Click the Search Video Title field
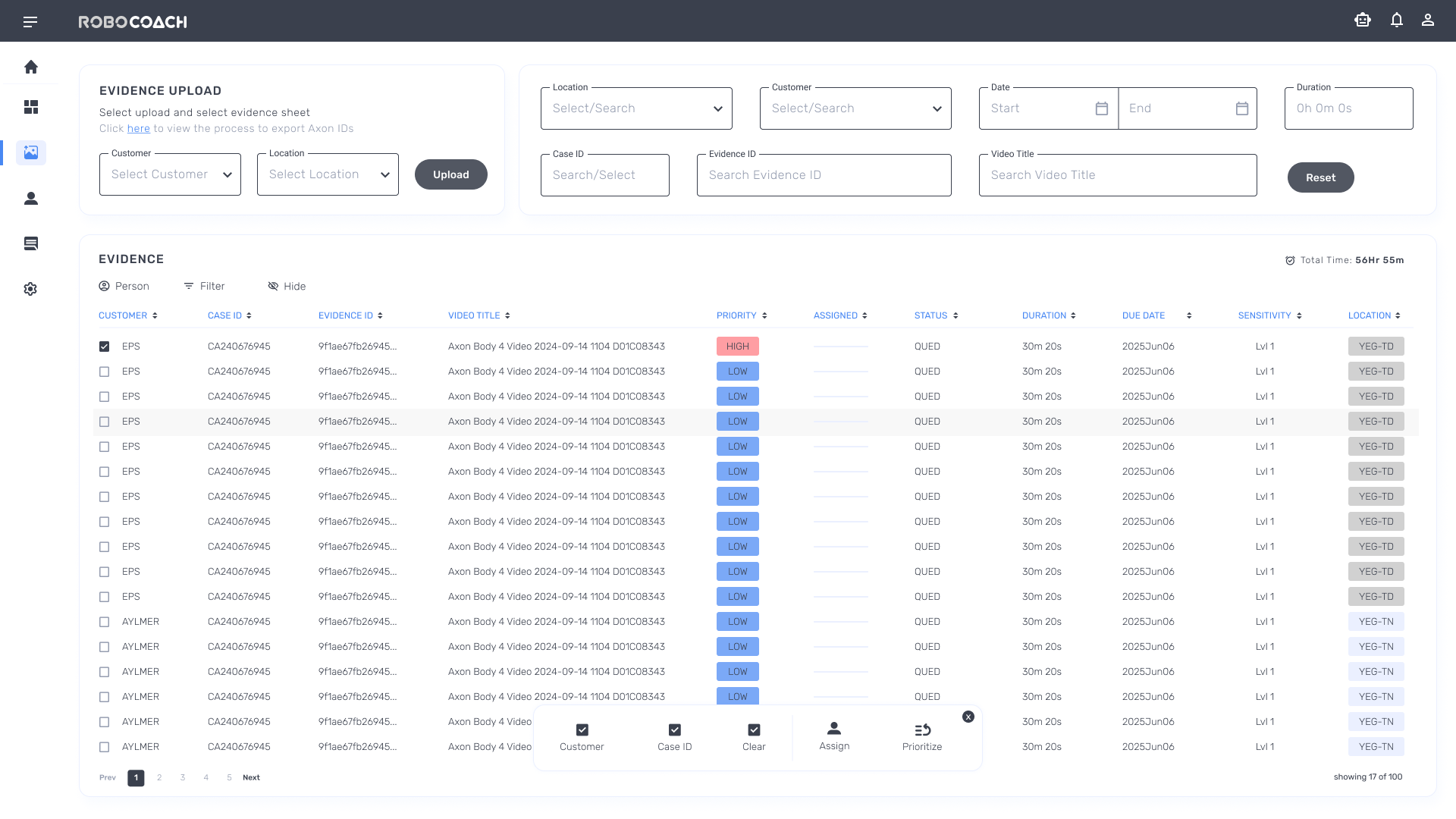This screenshot has width=1456, height=819. click(x=1117, y=175)
